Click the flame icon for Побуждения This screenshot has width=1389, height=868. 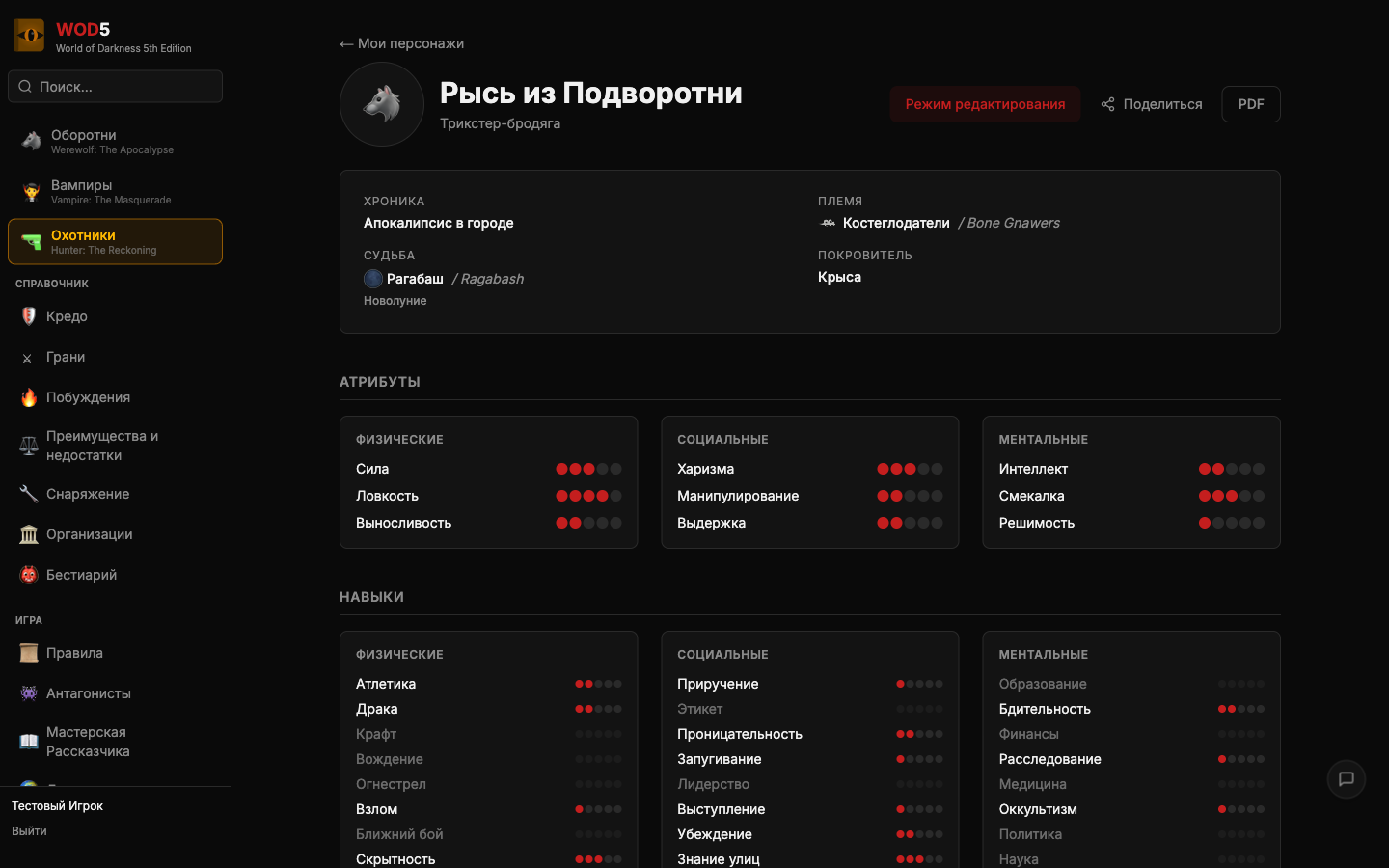click(x=29, y=397)
